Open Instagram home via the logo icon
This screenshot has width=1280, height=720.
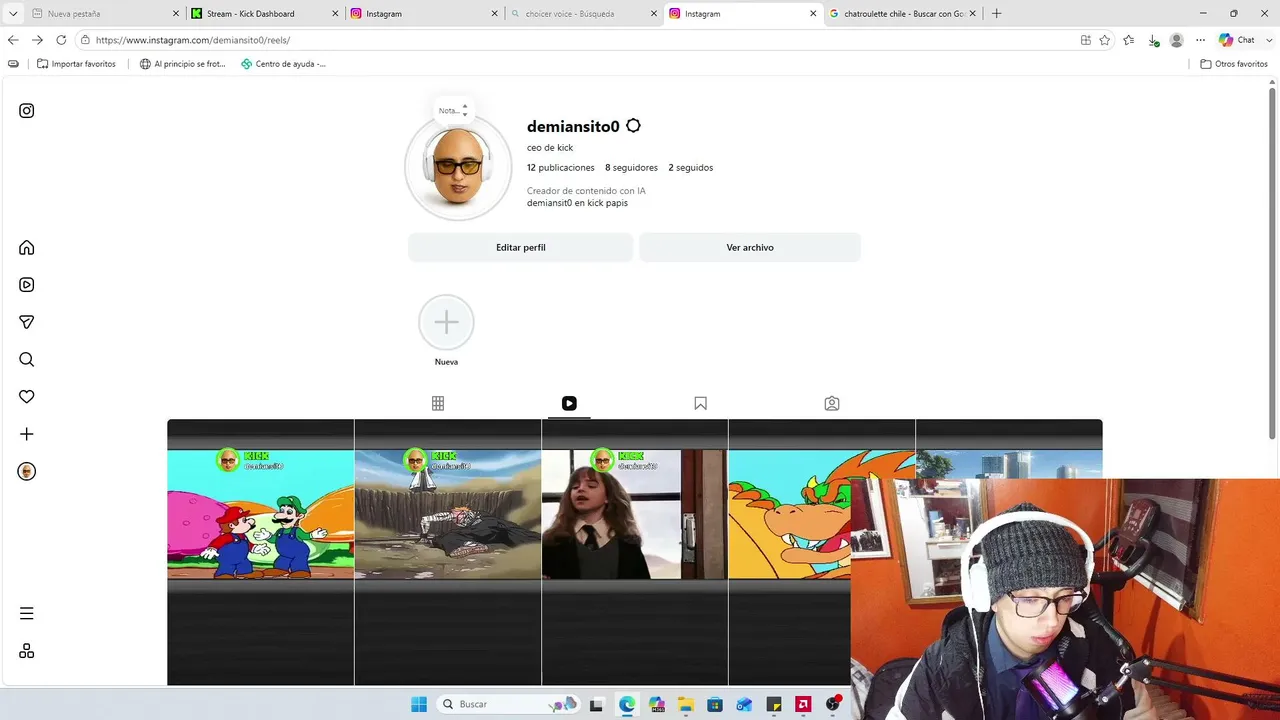(27, 111)
